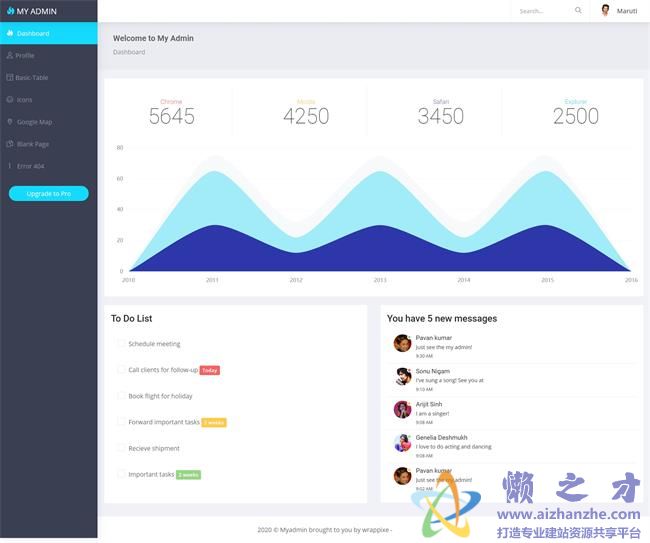Image resolution: width=650 pixels, height=543 pixels.
Task: Click the Error 404 sidebar icon
Action: coord(10,166)
